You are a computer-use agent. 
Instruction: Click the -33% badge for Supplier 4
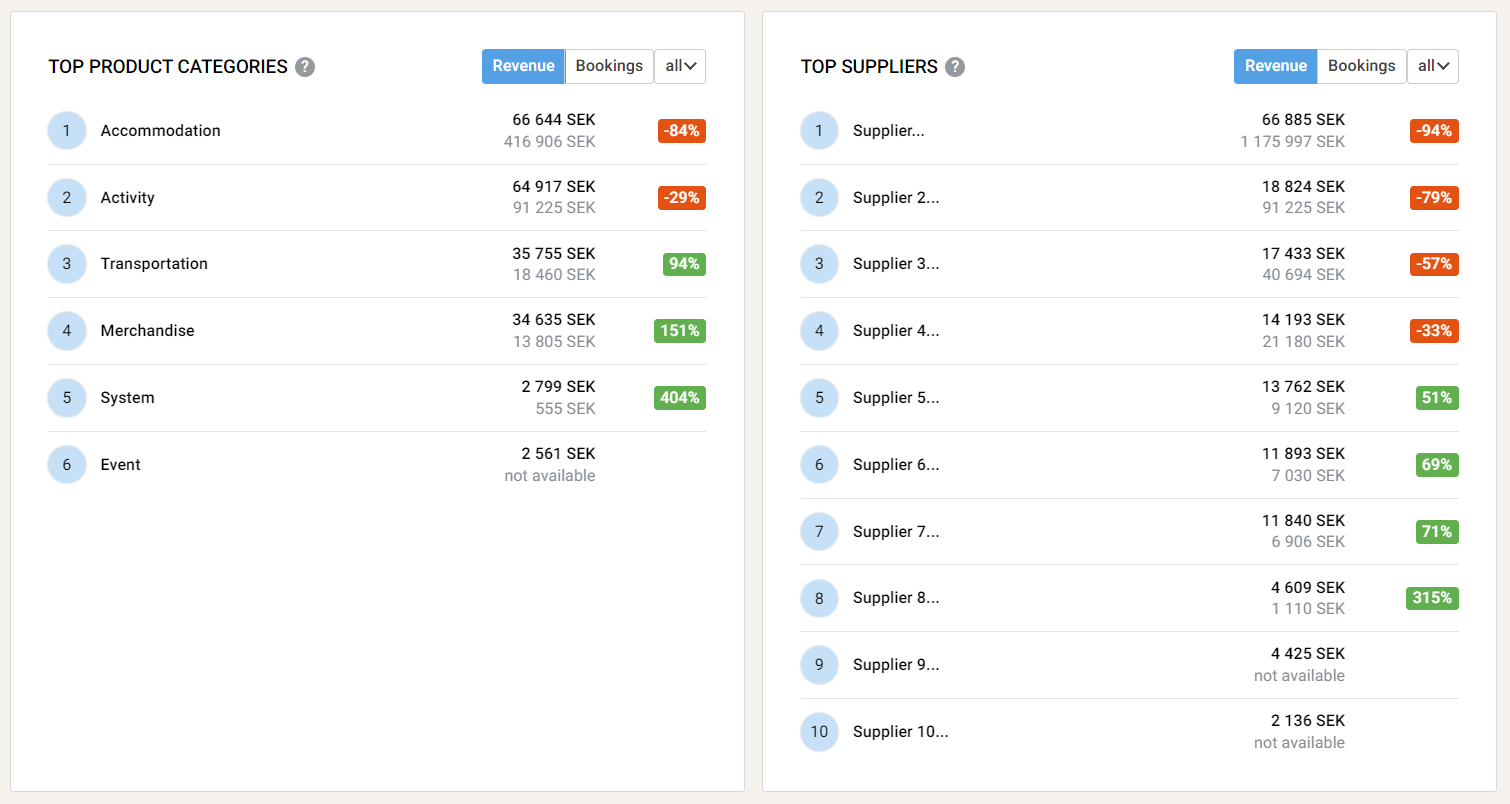1434,331
